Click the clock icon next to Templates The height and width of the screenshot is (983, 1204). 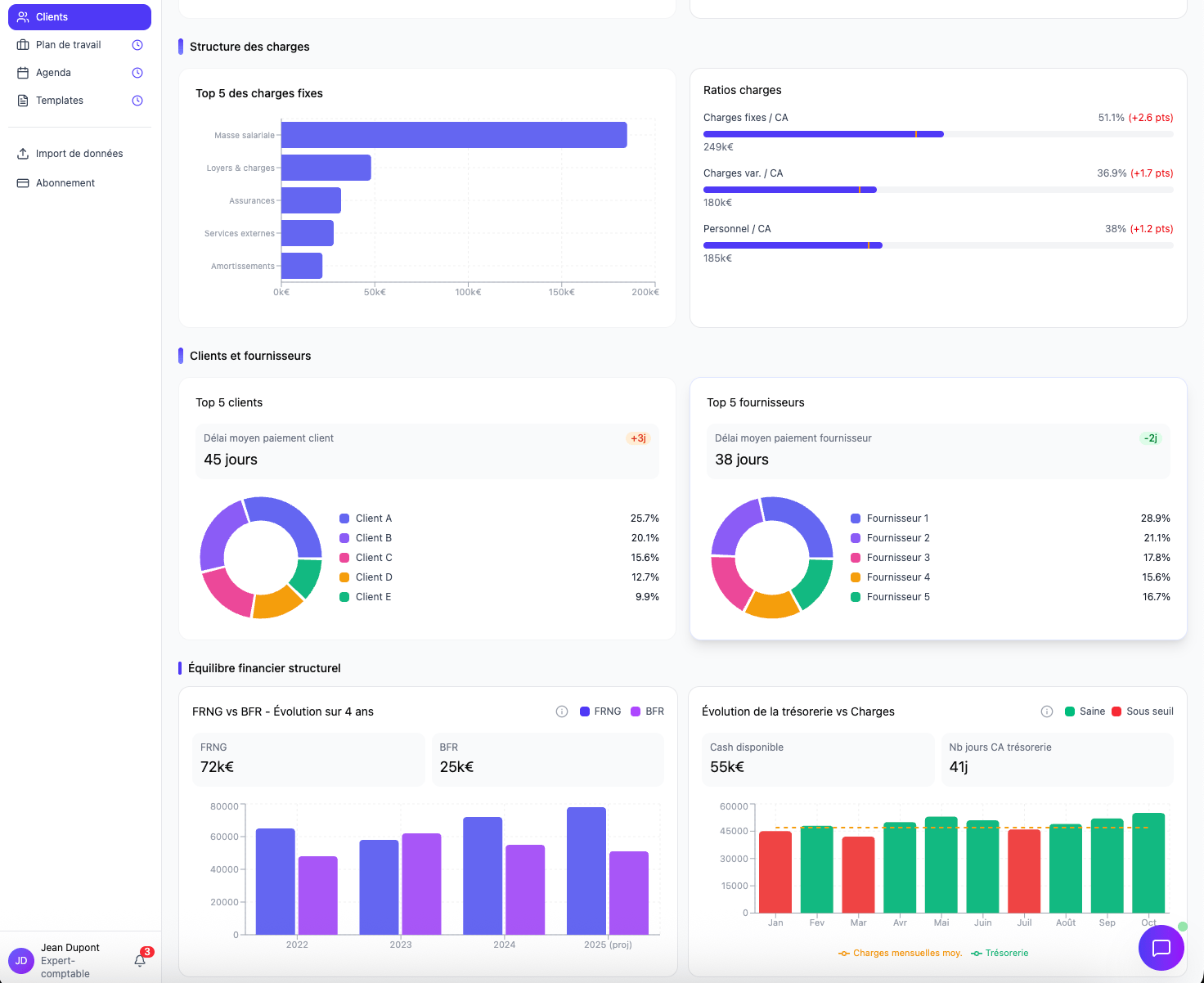click(137, 101)
